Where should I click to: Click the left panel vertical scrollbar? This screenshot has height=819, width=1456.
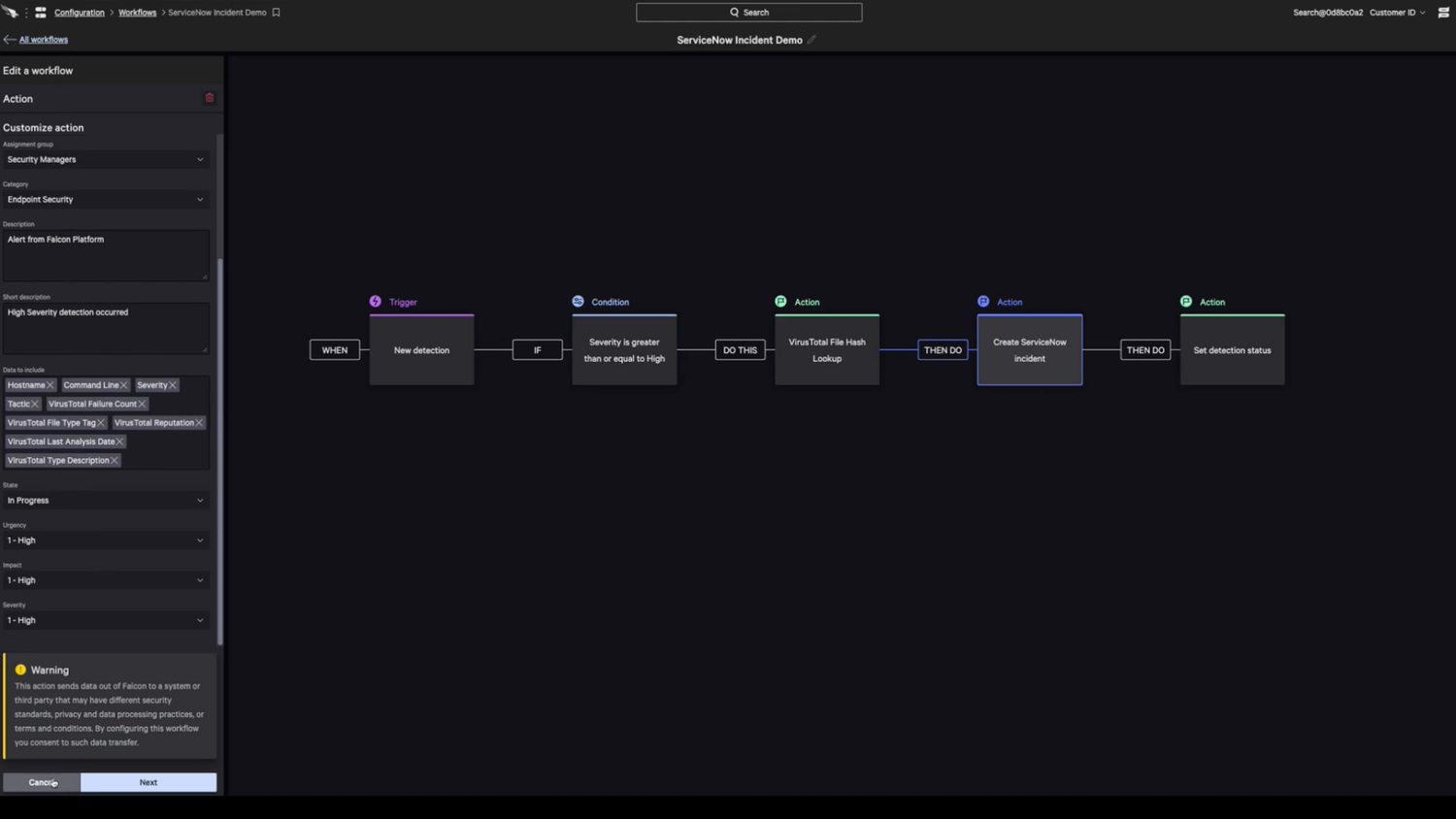coord(220,451)
